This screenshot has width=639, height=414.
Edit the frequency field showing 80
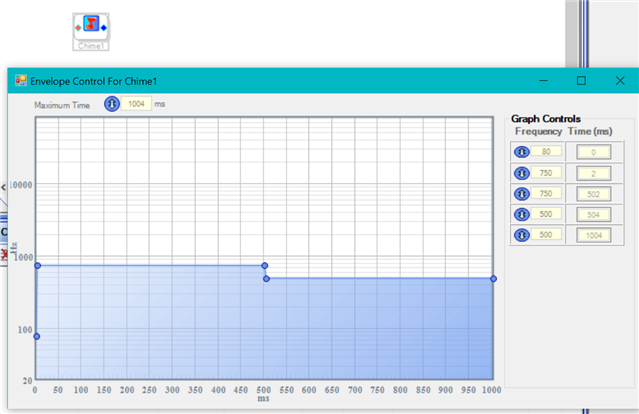(x=546, y=151)
